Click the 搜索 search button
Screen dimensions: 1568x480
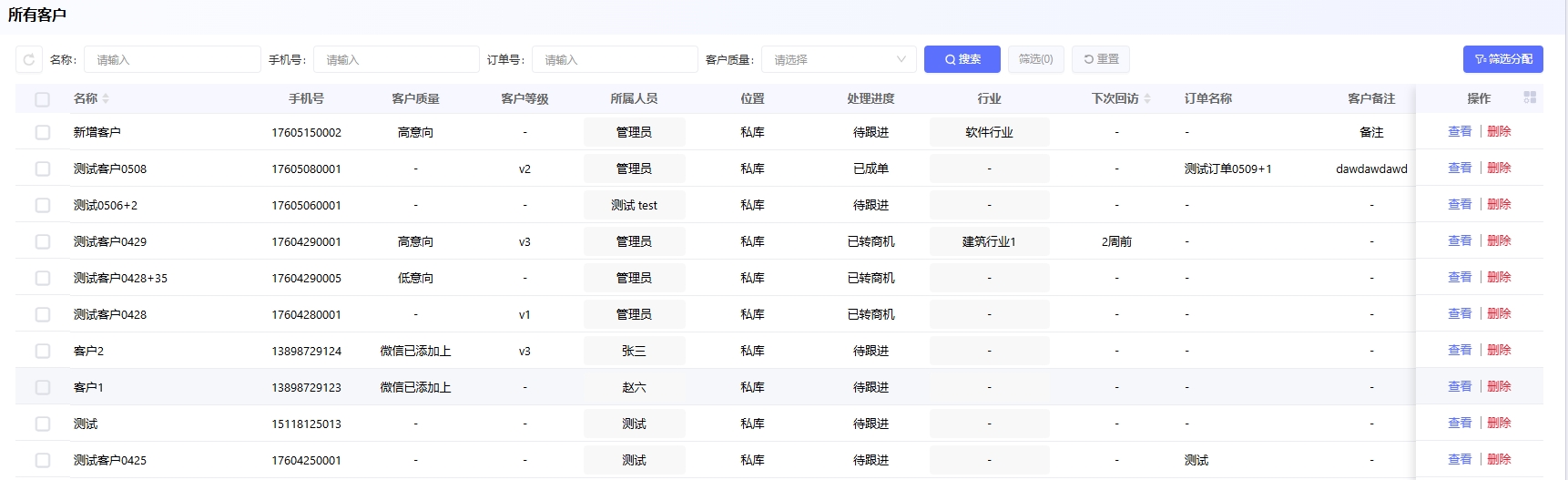point(962,59)
